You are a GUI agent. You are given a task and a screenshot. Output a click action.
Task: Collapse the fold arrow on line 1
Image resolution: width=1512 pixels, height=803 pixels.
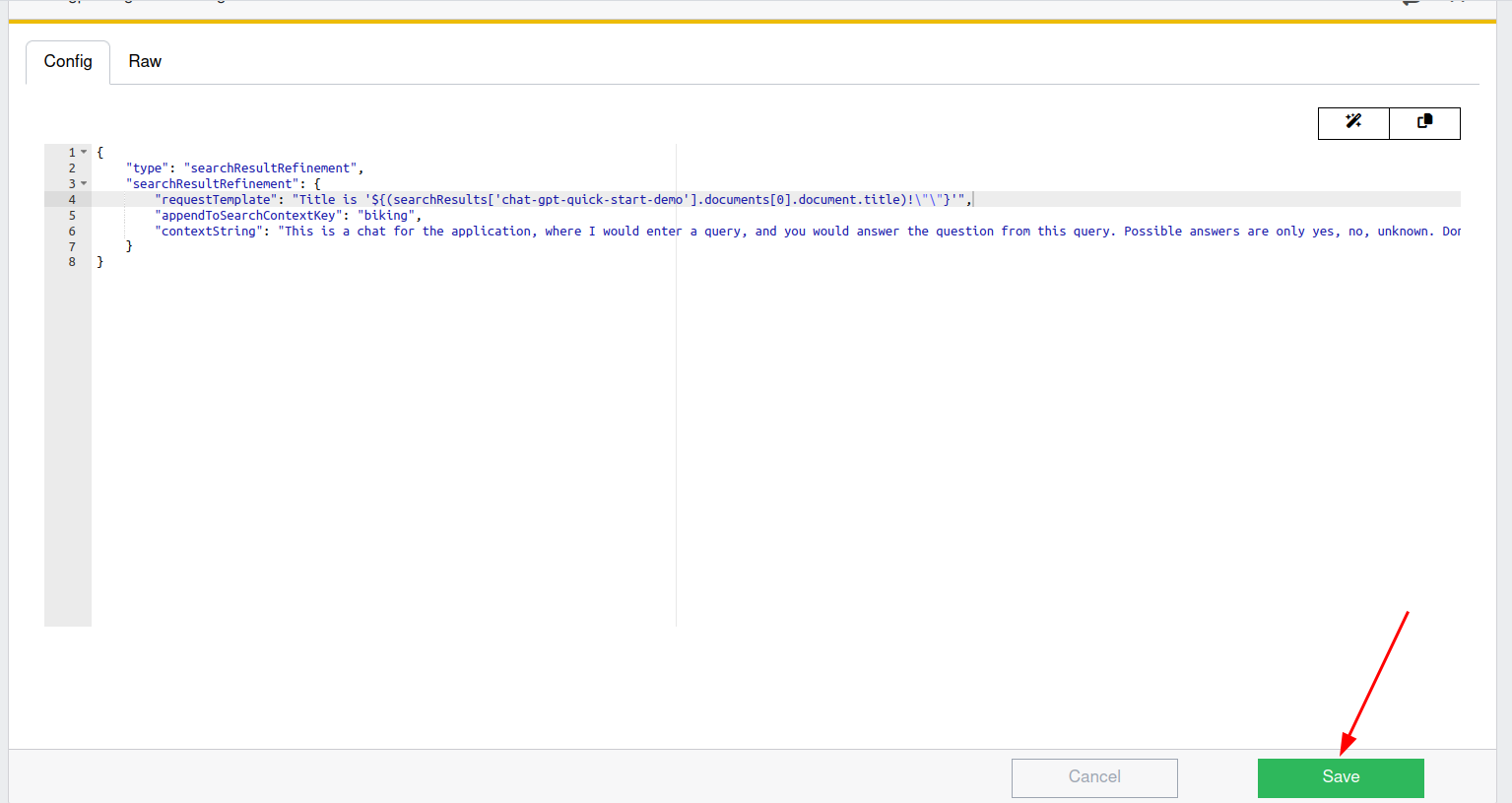tap(84, 152)
